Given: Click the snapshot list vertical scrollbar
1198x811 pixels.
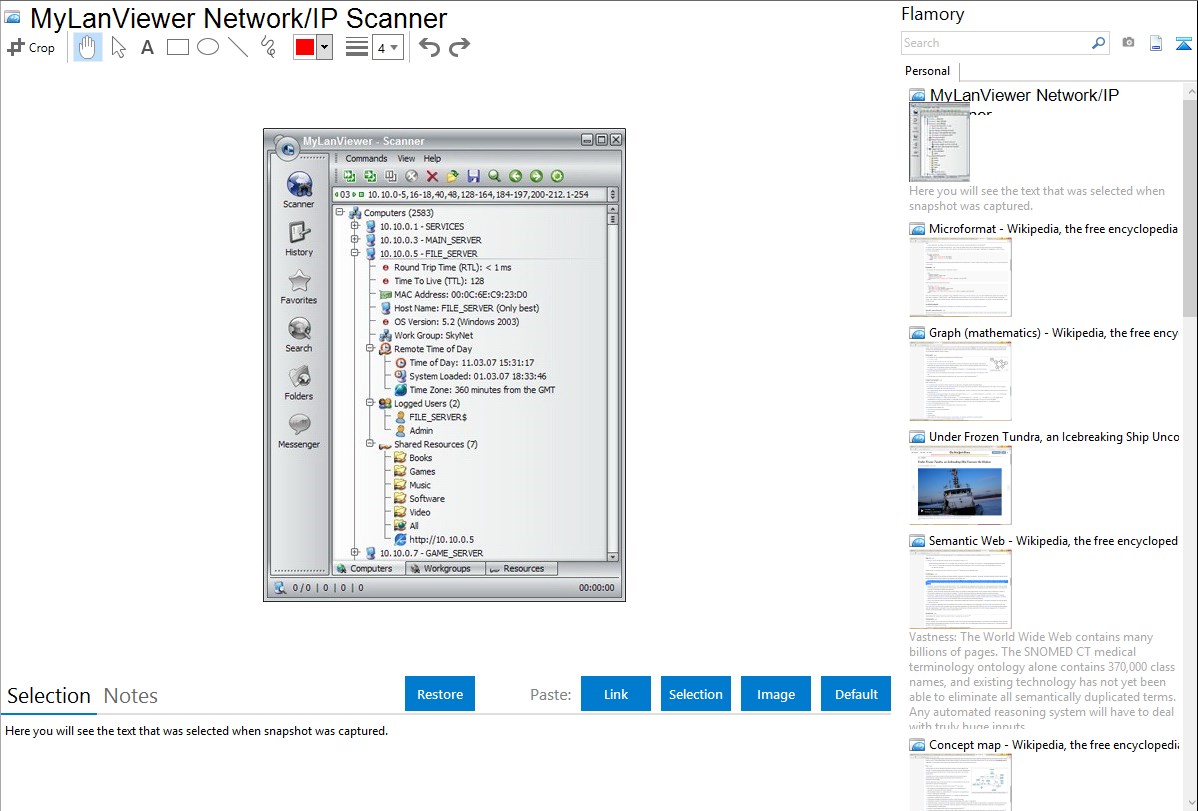Looking at the screenshot, I should pyautogui.click(x=1190, y=206).
